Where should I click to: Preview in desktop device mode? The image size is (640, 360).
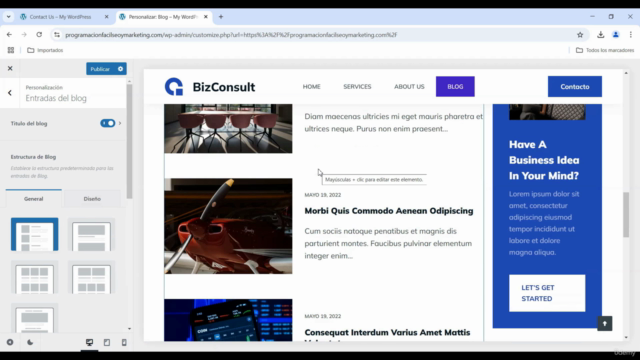(89, 342)
